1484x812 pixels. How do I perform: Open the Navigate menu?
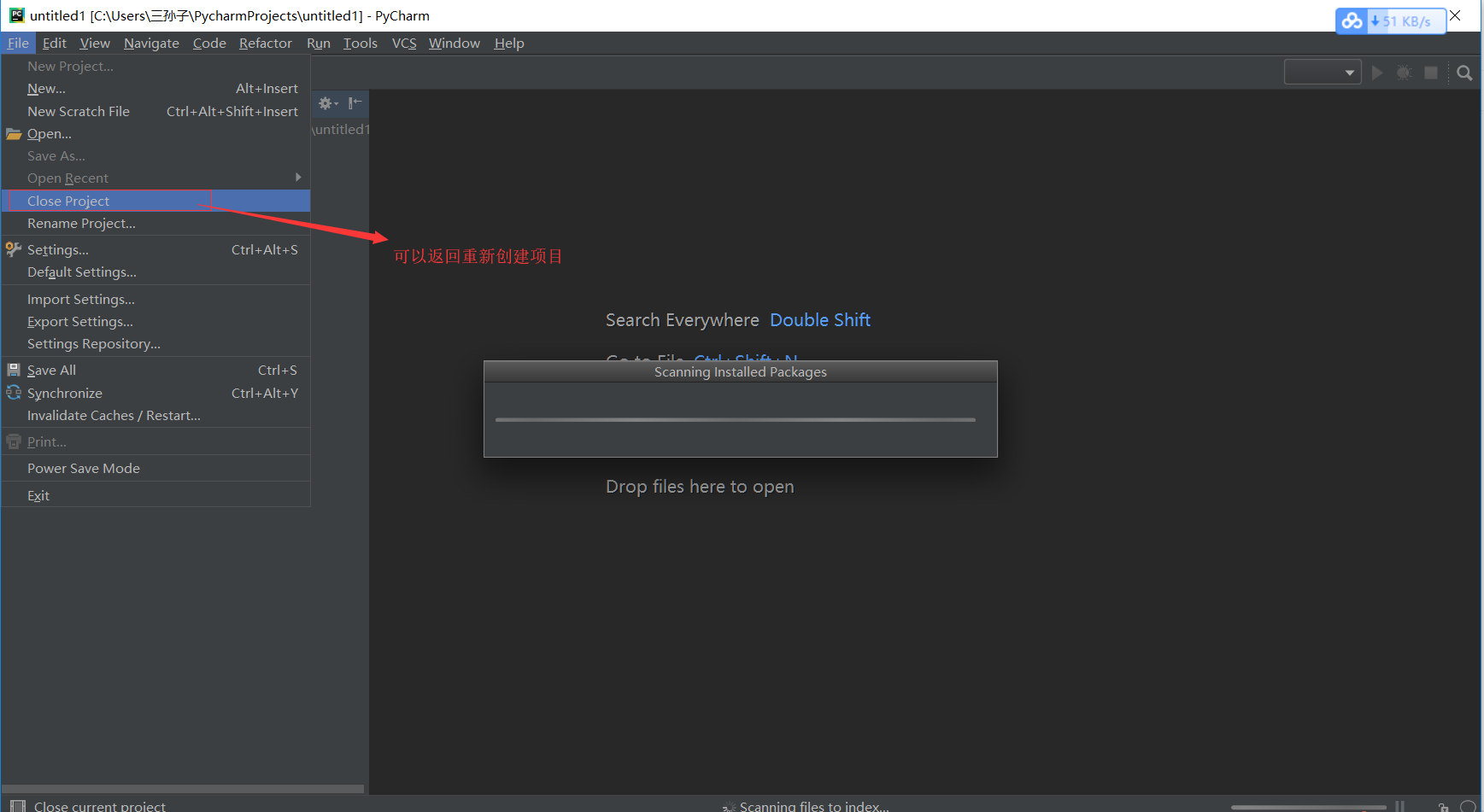point(151,44)
